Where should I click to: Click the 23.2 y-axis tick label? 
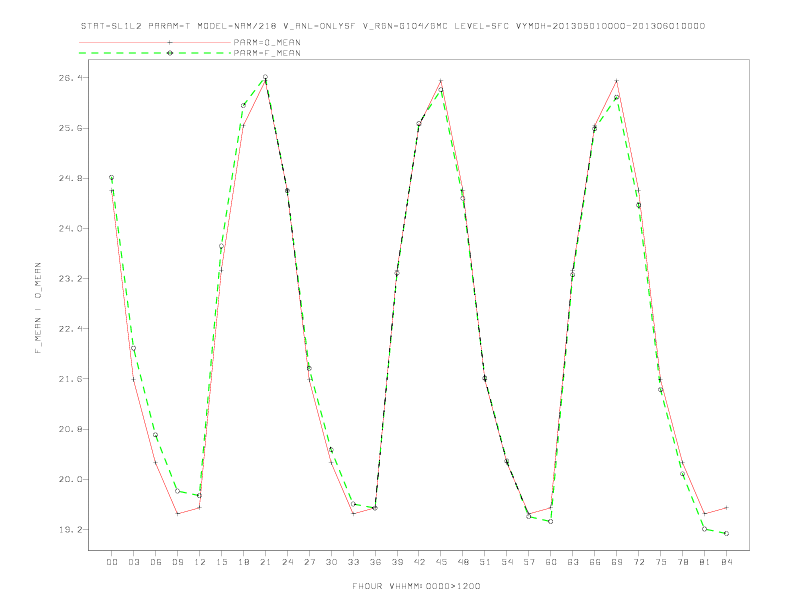(70, 279)
